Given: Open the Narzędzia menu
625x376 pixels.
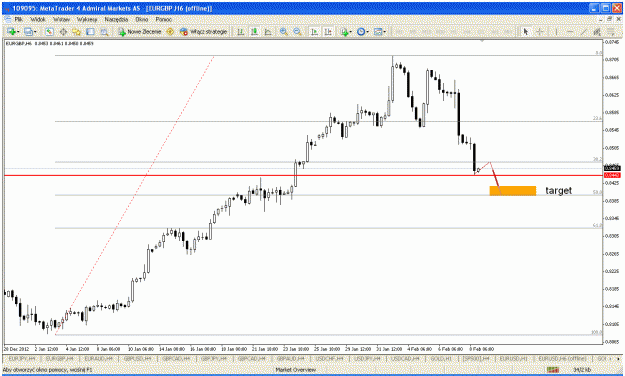Looking at the screenshot, I should point(116,19).
